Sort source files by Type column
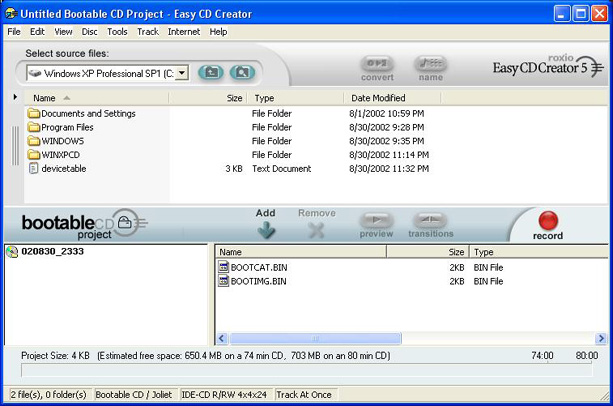Screen dimensions: 613x406 click(x=295, y=98)
